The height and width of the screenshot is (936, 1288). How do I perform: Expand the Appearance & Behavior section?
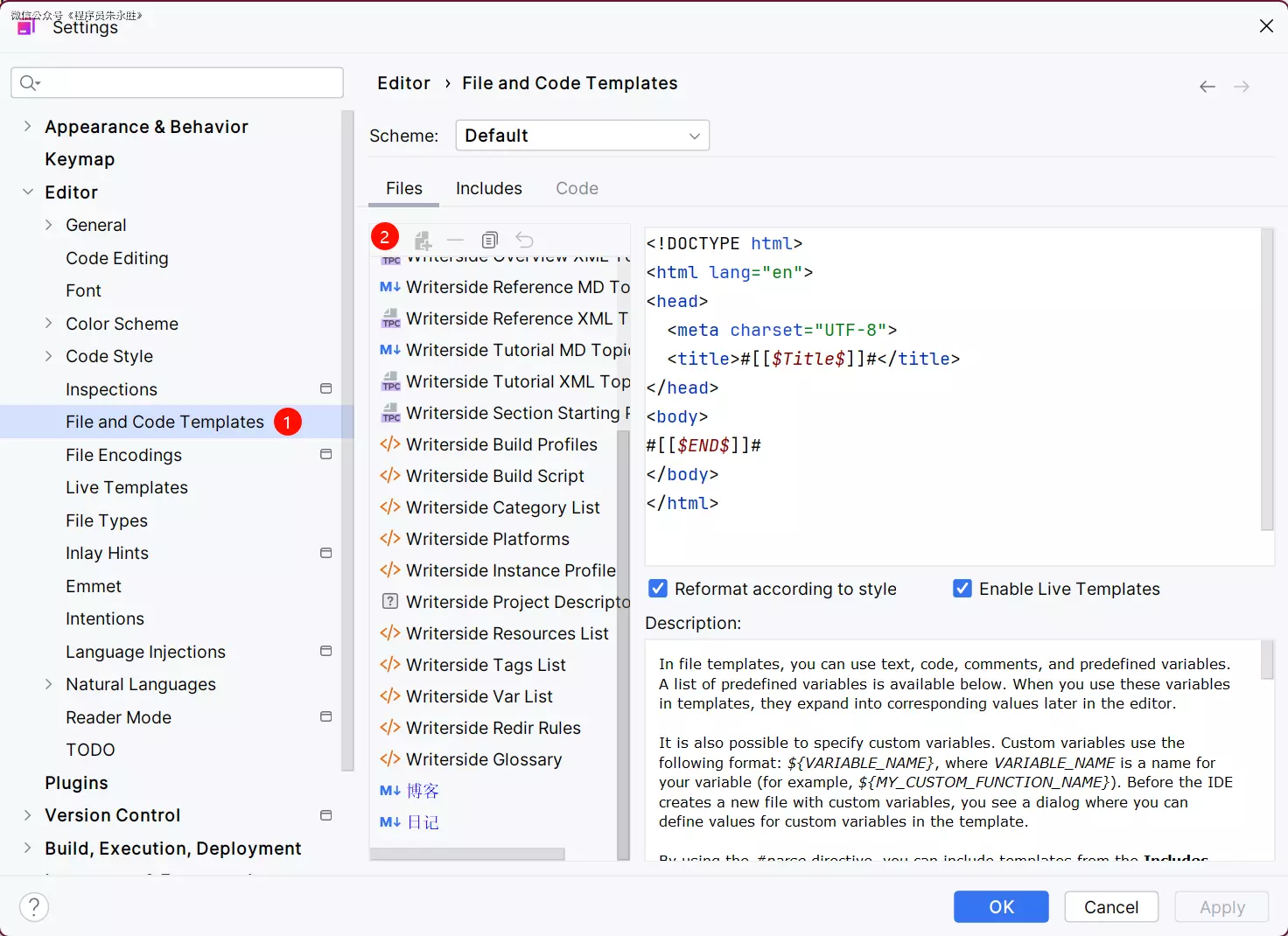click(28, 127)
